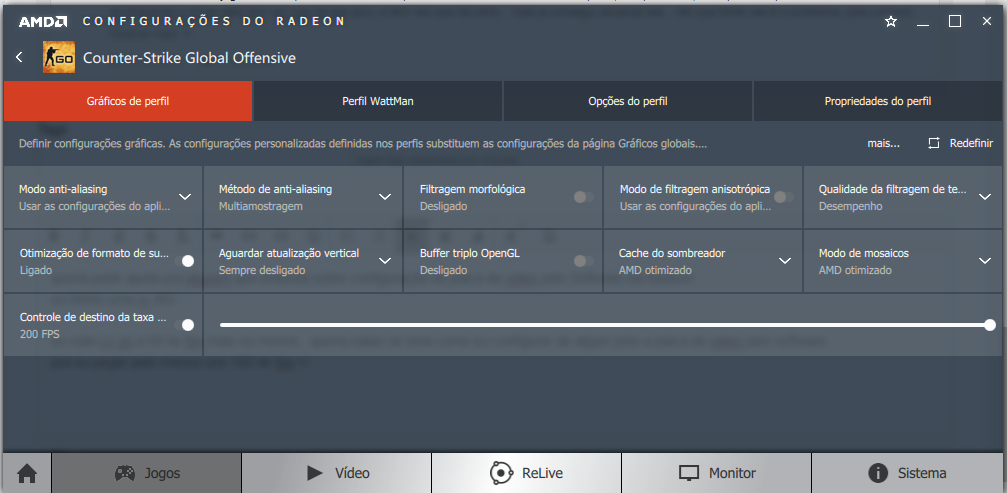
Task: Switch to Propriedades do perfil tab
Action: point(877,101)
